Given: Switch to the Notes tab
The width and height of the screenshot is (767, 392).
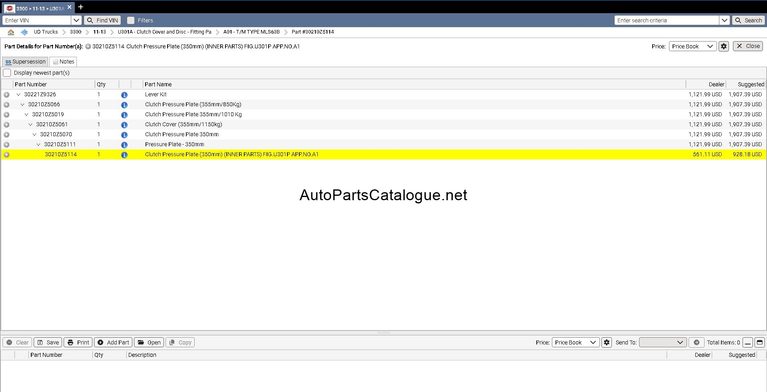Looking at the screenshot, I should click(63, 62).
